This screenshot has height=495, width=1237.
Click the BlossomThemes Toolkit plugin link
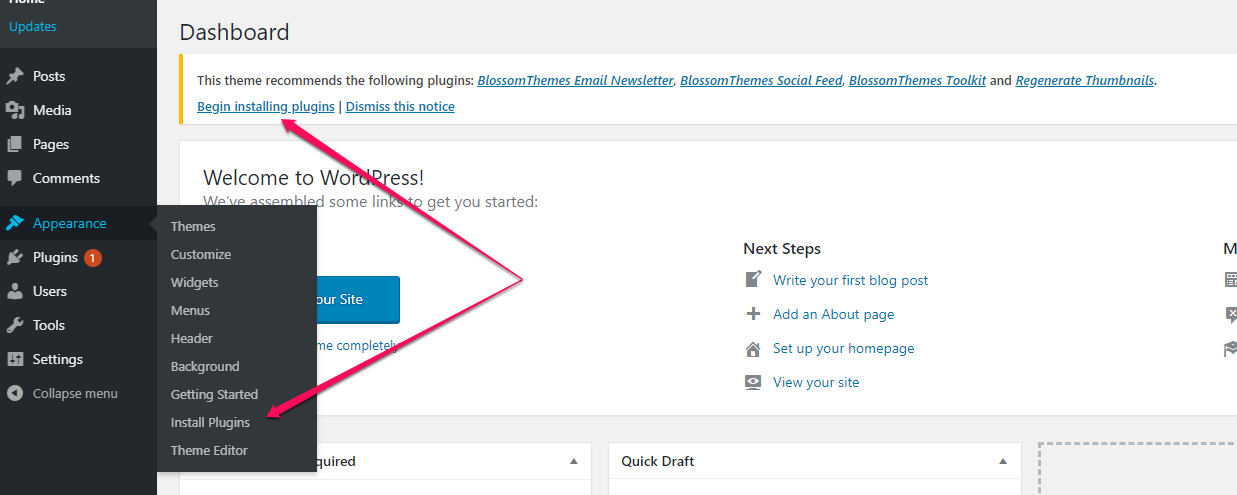(x=918, y=80)
